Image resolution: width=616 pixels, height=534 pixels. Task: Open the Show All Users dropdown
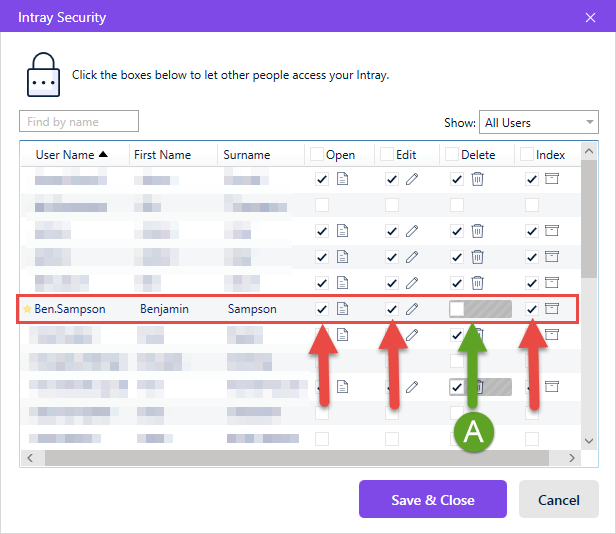539,122
